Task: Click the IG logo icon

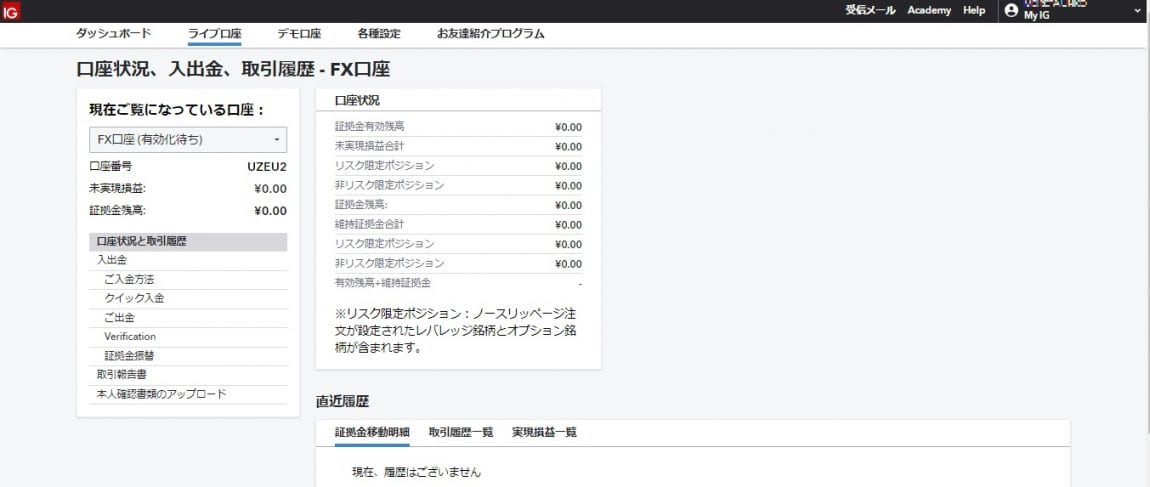Action: (11, 11)
